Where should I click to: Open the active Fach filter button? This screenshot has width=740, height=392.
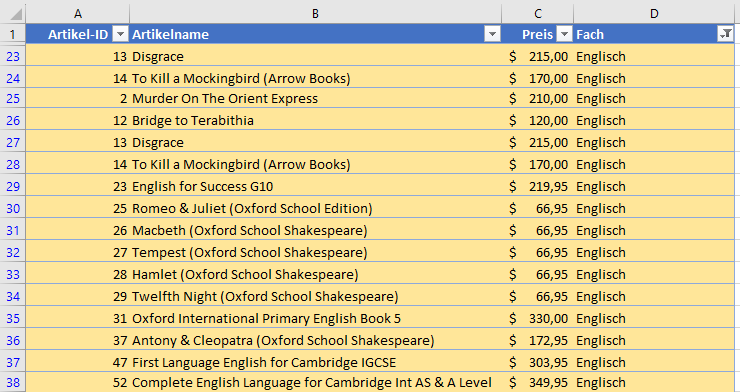(725, 34)
